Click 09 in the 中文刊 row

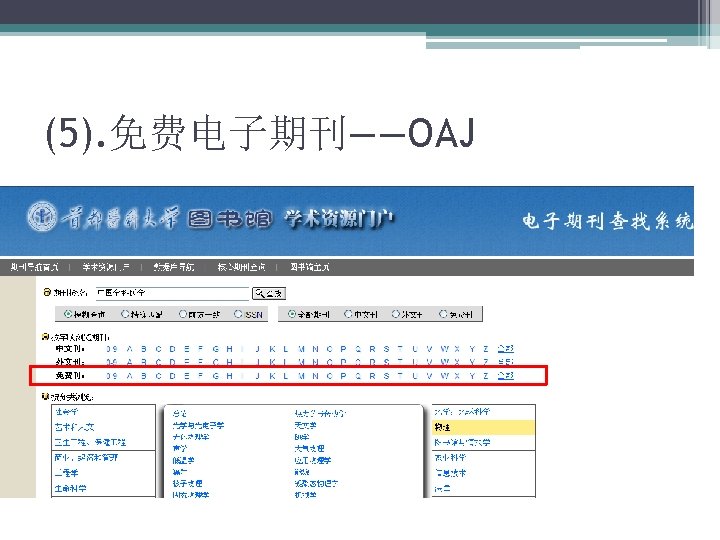coord(112,349)
